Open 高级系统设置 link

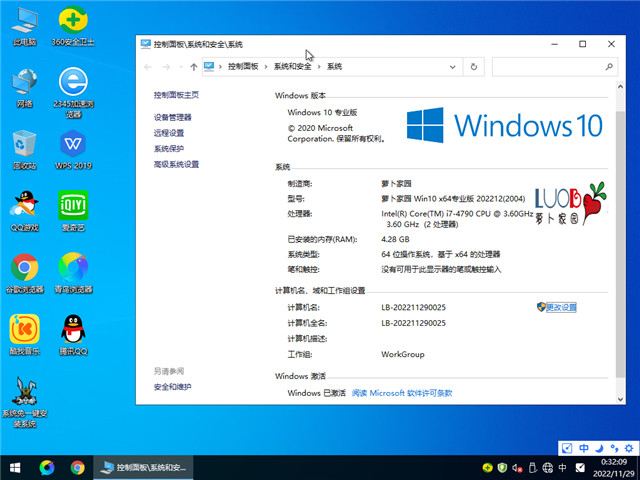coord(176,164)
